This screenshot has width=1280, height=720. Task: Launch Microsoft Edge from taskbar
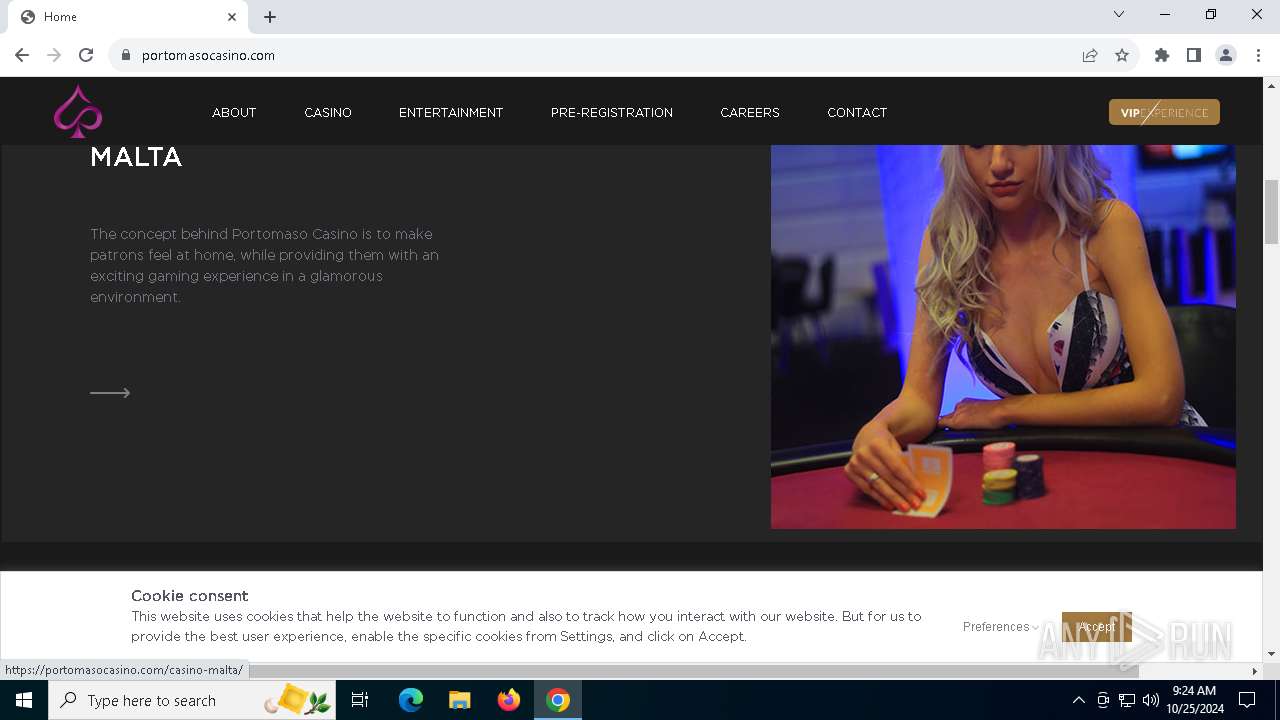click(411, 700)
